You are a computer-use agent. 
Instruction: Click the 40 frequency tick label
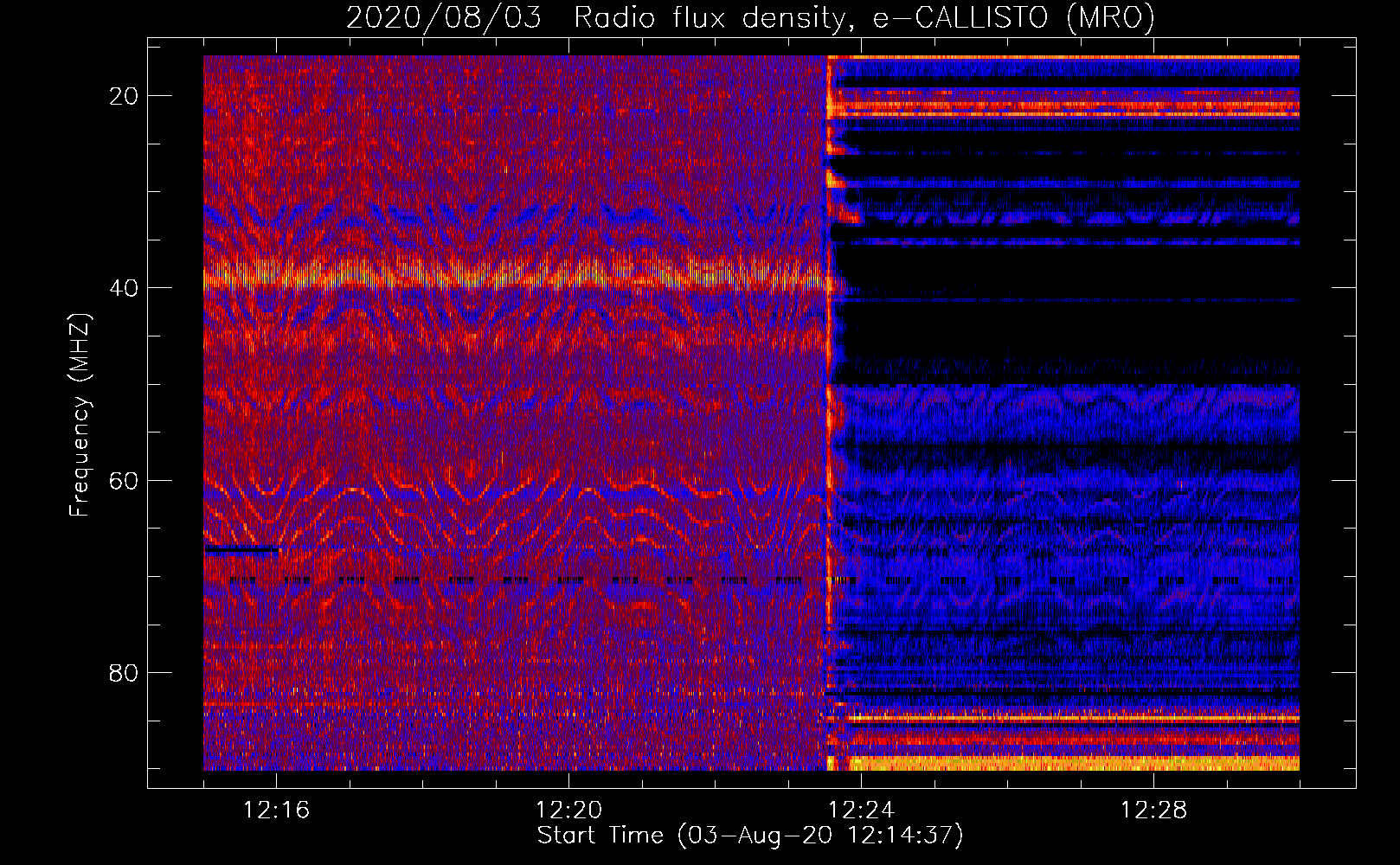(124, 288)
